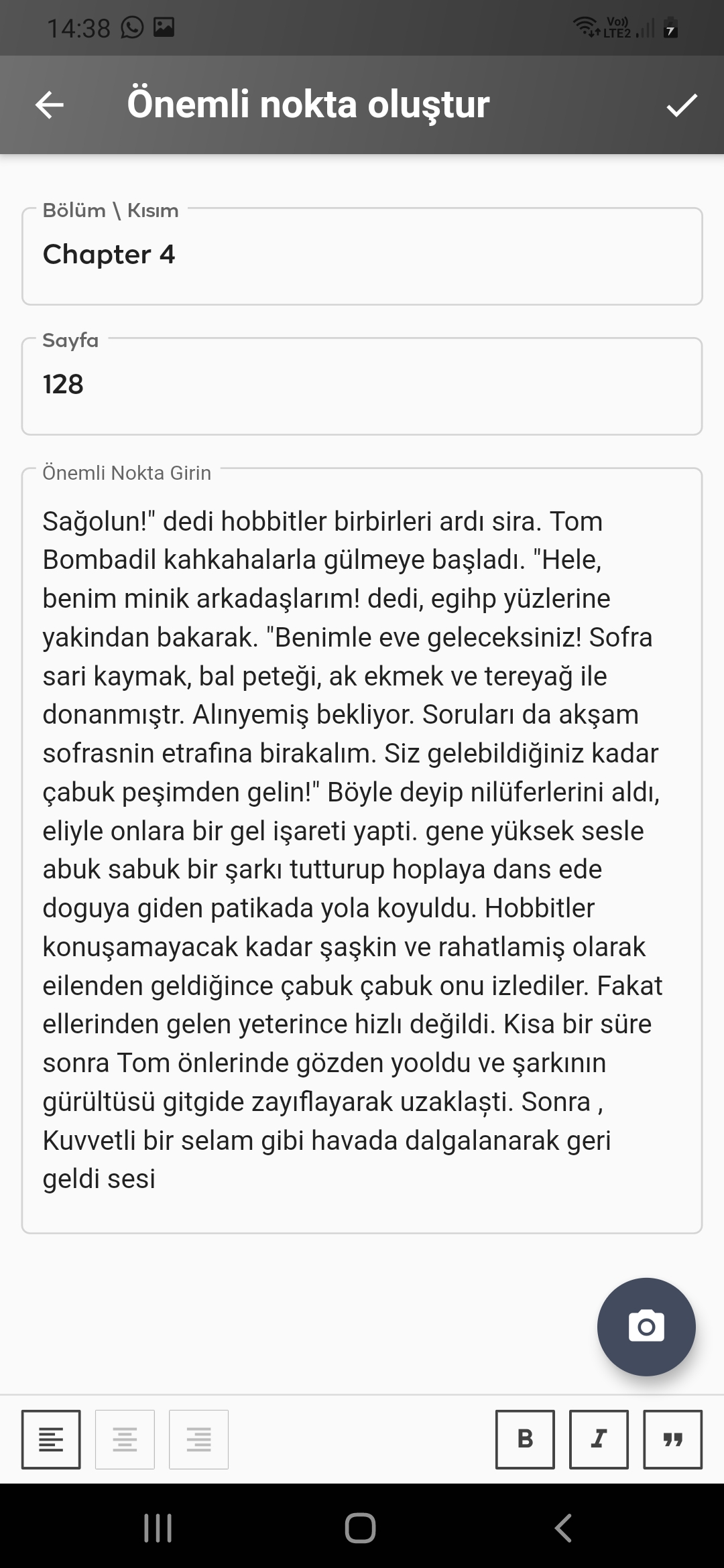Edit the Bölüm \ Kısım field
Viewport: 724px width, 1568px height.
click(362, 256)
